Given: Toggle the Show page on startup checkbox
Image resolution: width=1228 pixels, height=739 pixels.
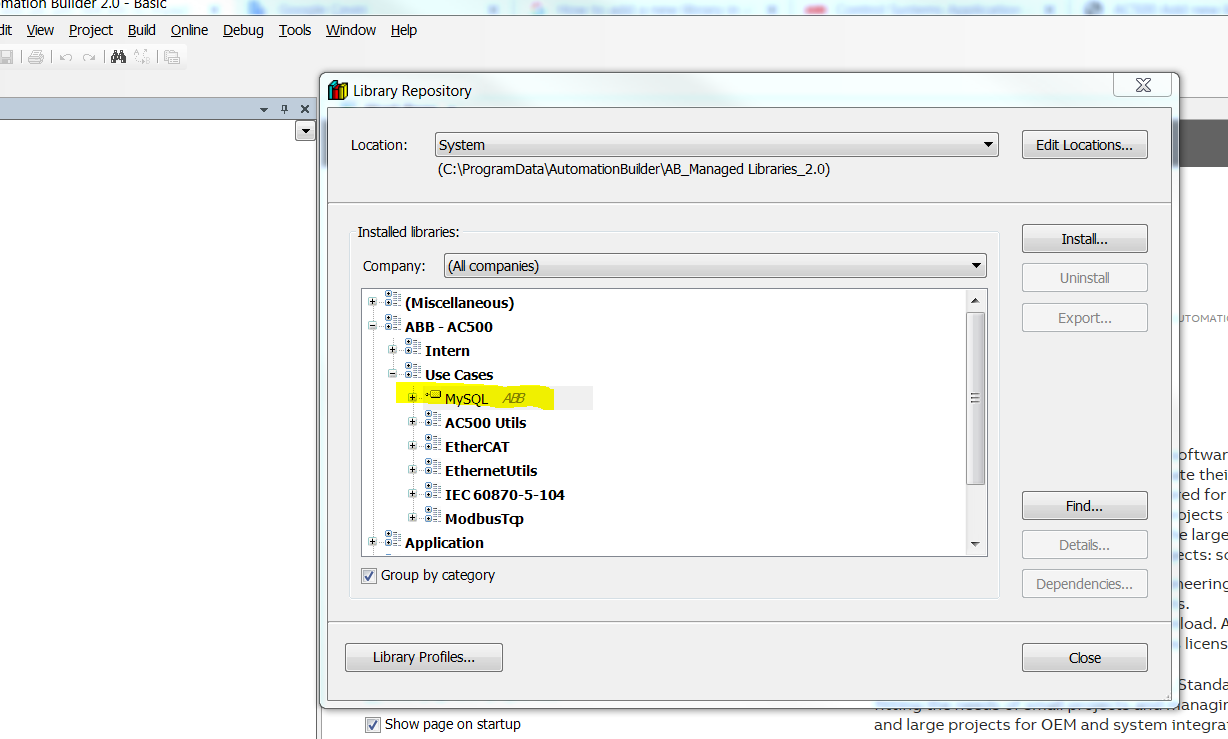Looking at the screenshot, I should 373,724.
